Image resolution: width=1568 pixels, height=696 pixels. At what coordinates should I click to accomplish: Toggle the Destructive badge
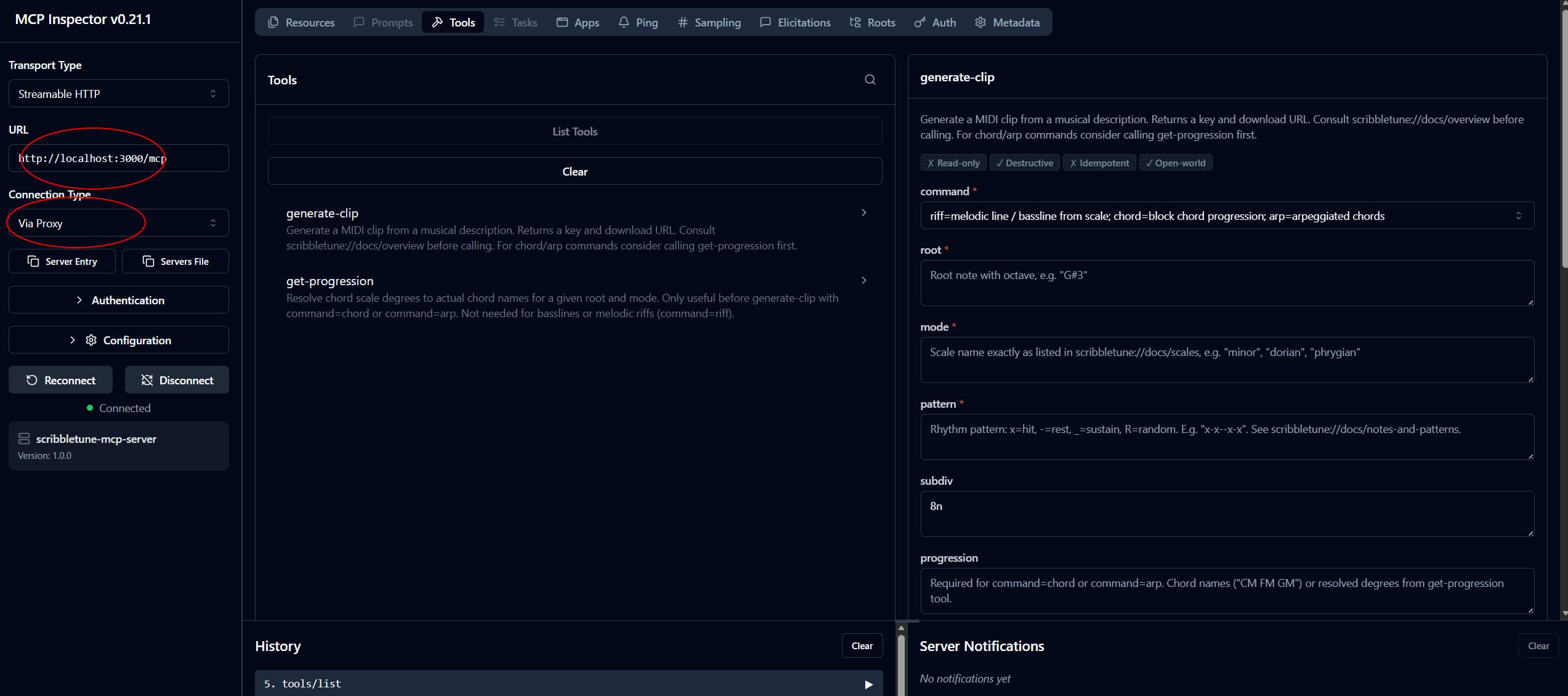(1024, 163)
